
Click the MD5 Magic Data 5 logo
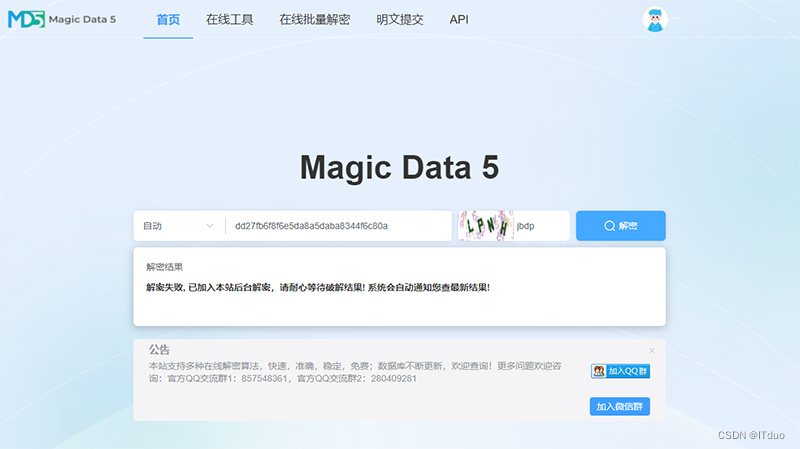[x=62, y=19]
